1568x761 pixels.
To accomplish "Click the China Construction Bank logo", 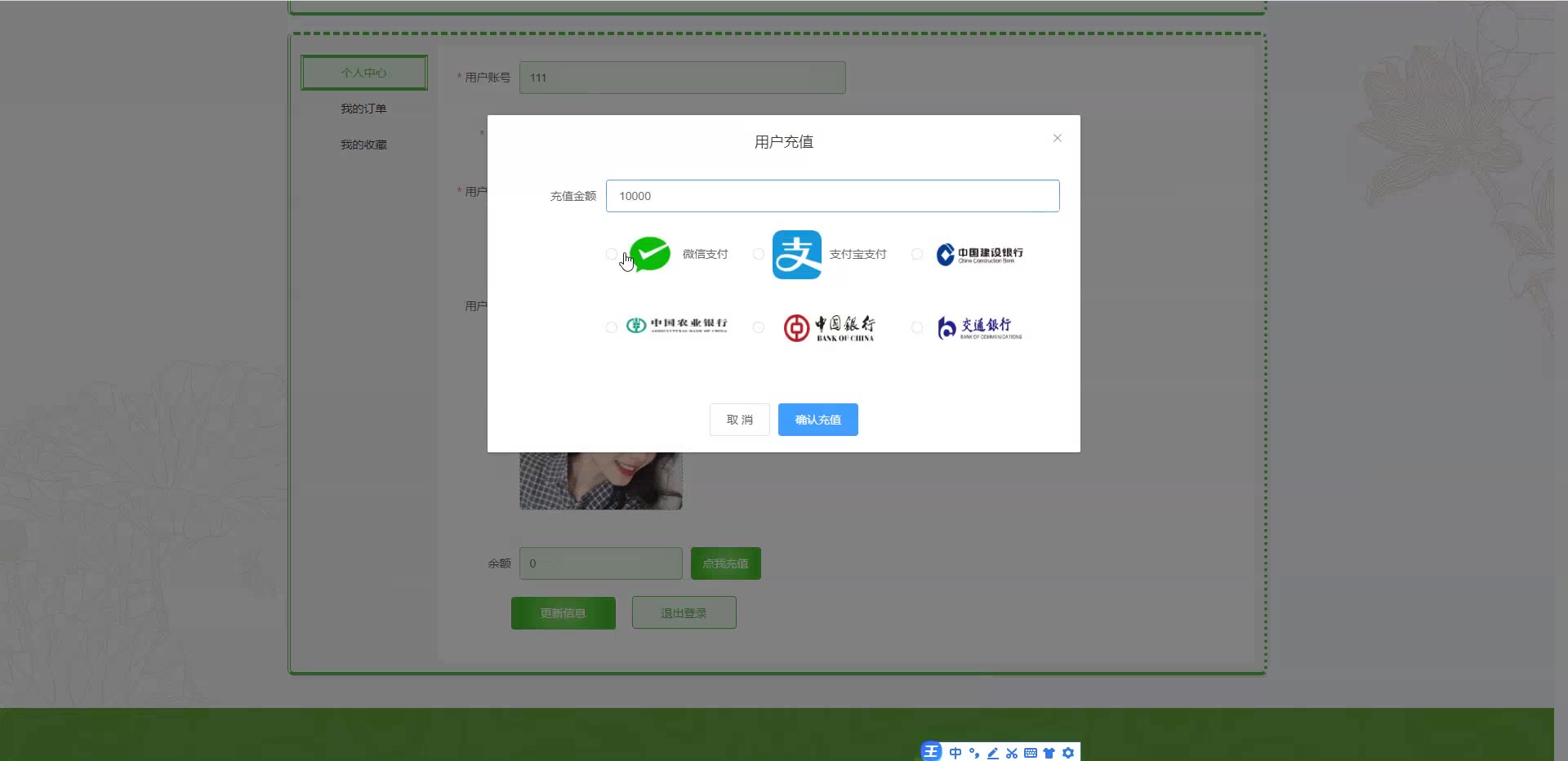I will (x=979, y=254).
